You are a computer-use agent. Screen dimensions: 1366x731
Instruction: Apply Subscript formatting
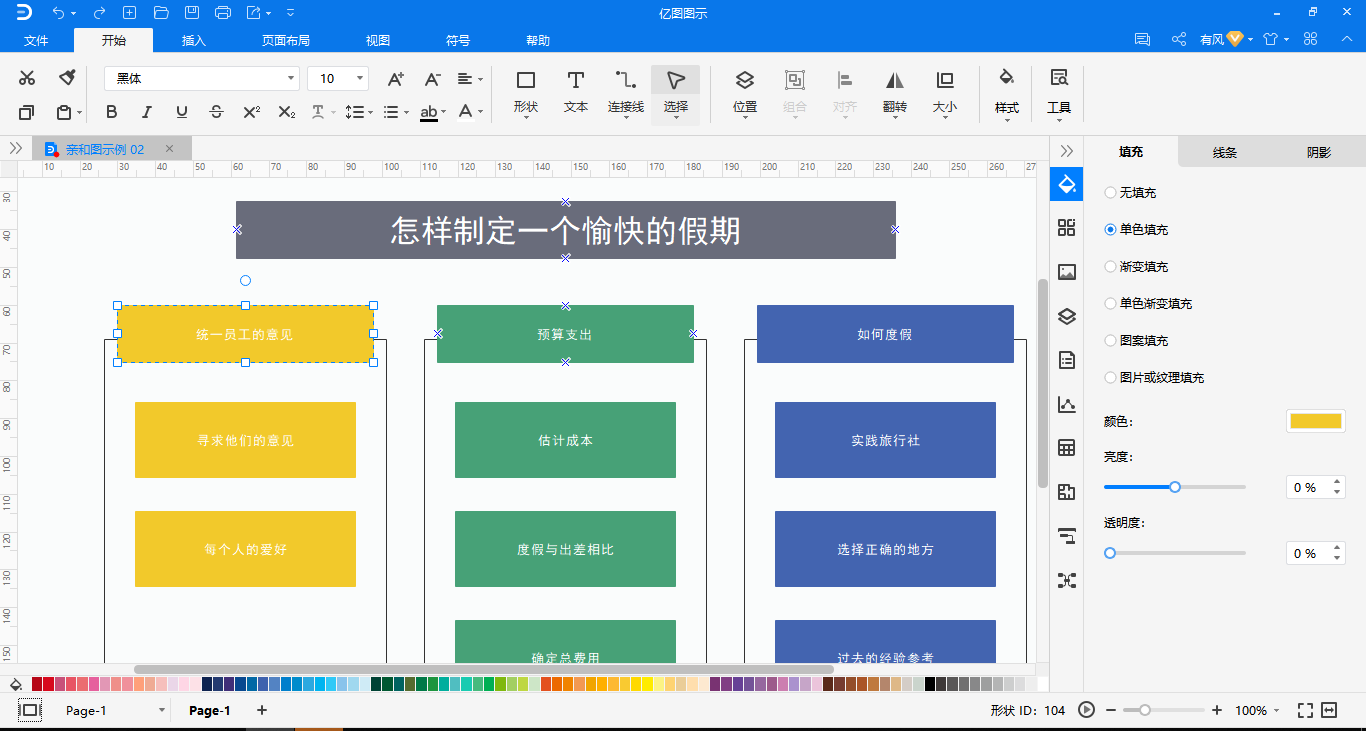pyautogui.click(x=286, y=112)
